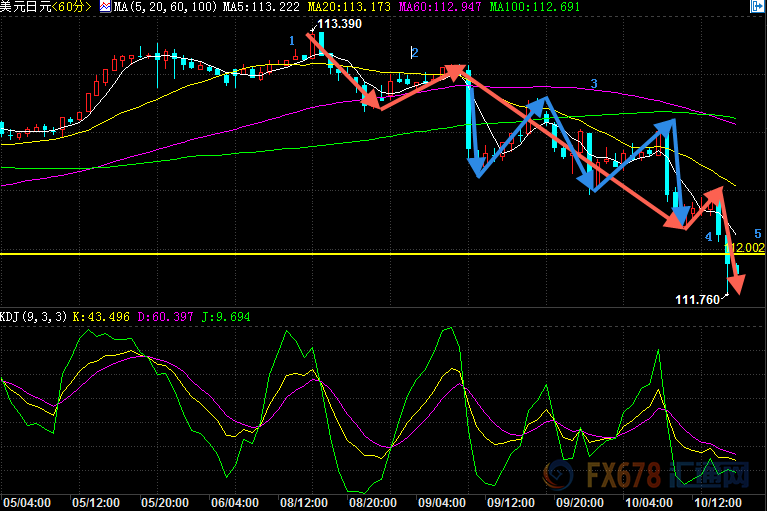Open the KDJ(9,3,3) indicator settings
Screen dimensions: 767x511
[34, 317]
